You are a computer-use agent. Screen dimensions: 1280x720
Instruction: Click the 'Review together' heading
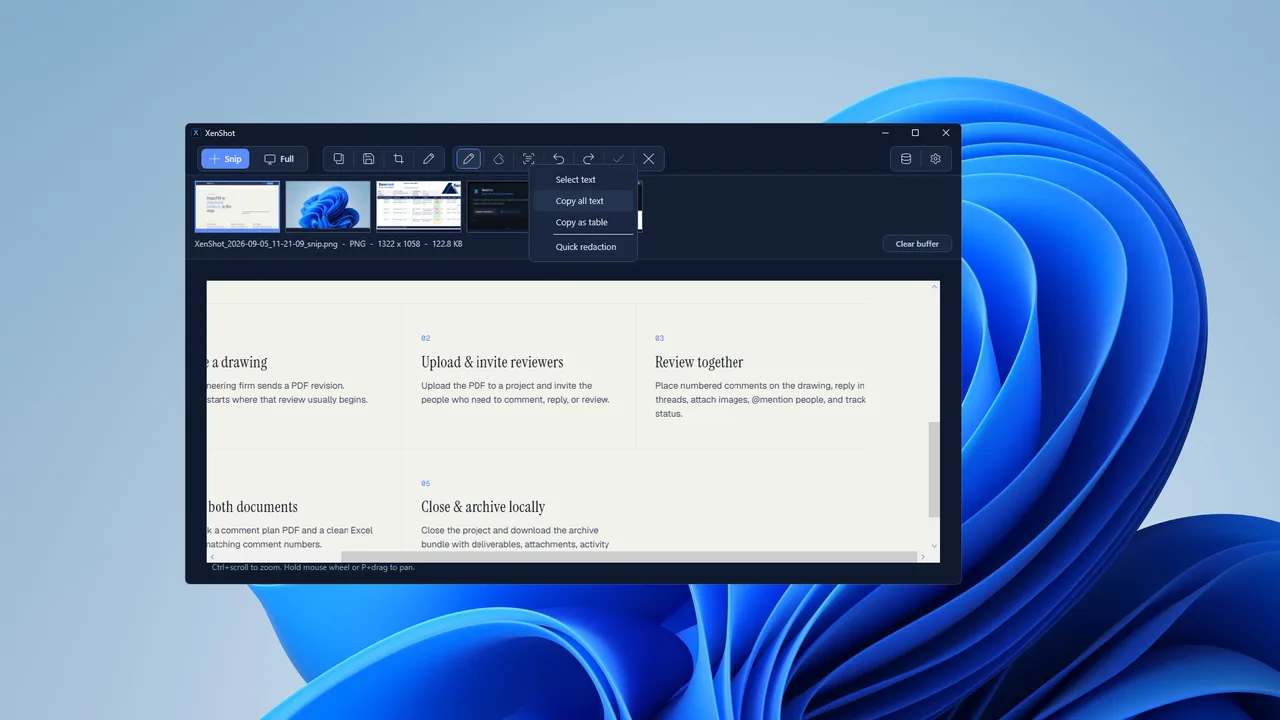click(699, 362)
